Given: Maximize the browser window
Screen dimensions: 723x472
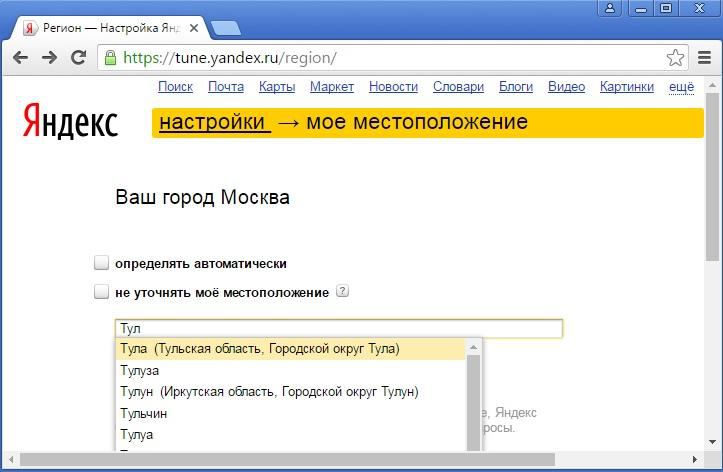Looking at the screenshot, I should [666, 8].
